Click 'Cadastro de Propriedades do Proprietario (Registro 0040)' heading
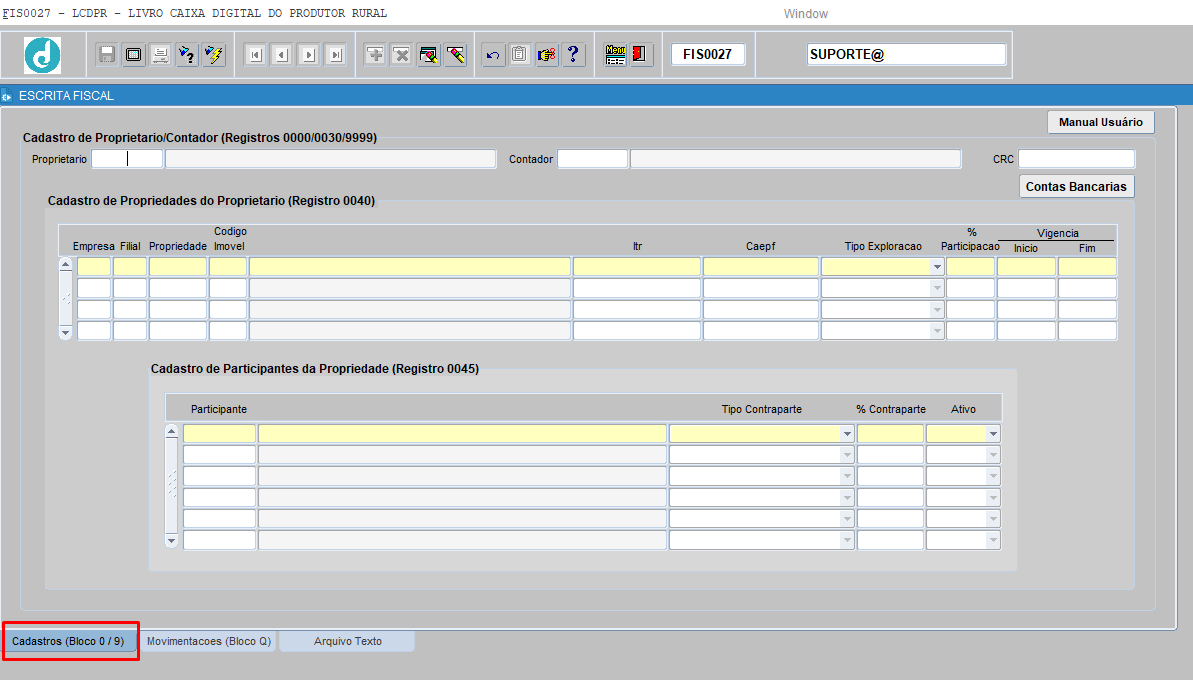 (212, 201)
